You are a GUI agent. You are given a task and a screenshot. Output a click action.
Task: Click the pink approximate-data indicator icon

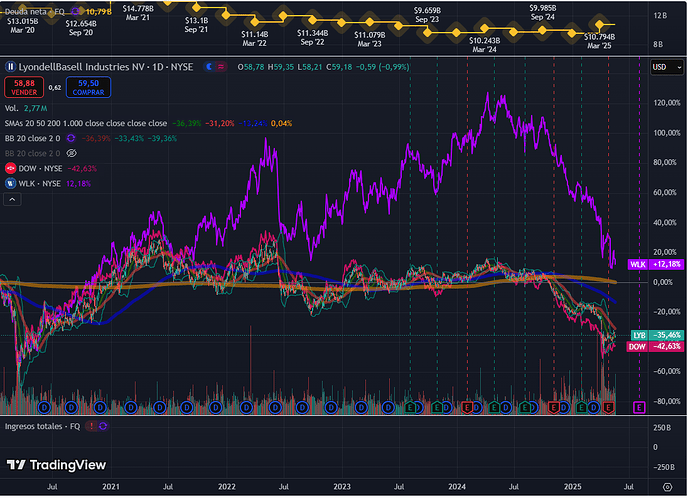click(221, 67)
